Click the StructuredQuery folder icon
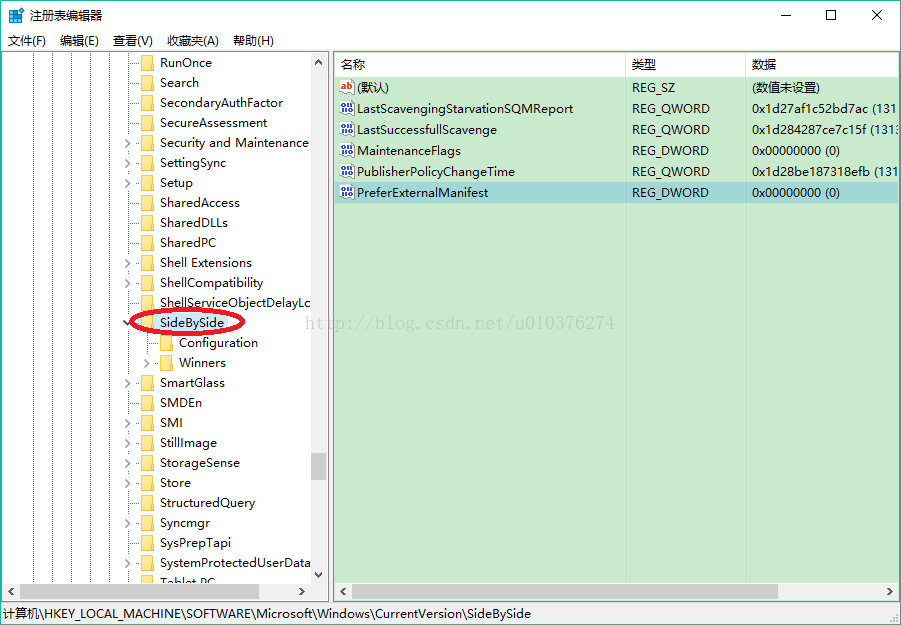Image resolution: width=901 pixels, height=625 pixels. click(x=148, y=503)
